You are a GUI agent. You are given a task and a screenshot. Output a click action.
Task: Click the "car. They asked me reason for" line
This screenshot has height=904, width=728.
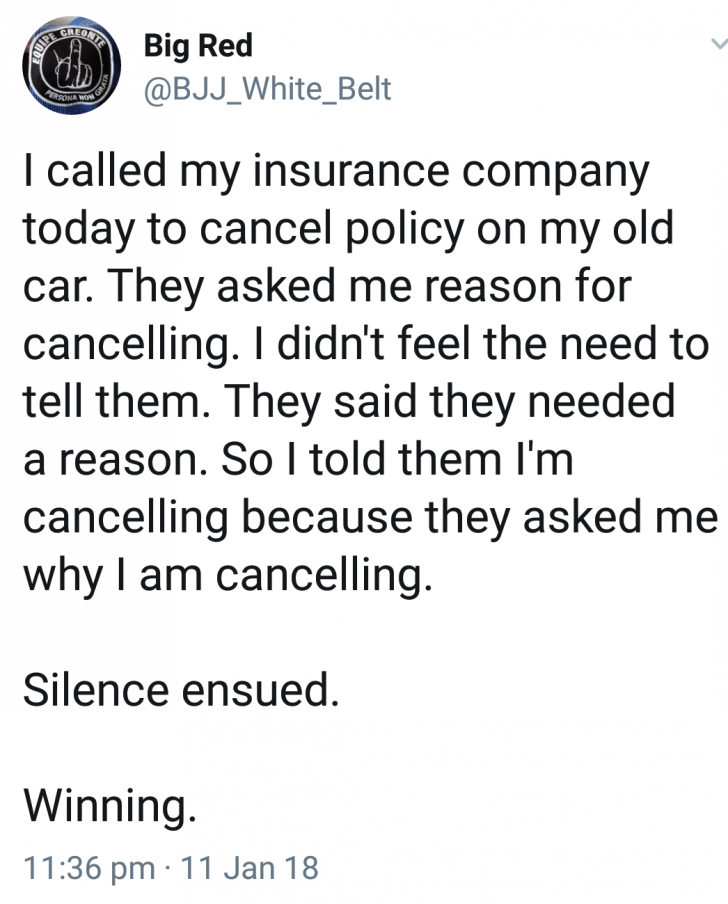pyautogui.click(x=327, y=288)
